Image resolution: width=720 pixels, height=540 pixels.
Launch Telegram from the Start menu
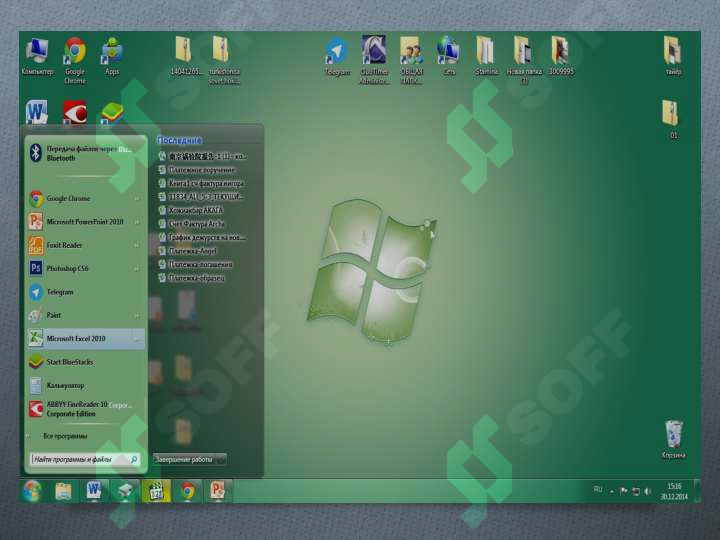(x=85, y=292)
